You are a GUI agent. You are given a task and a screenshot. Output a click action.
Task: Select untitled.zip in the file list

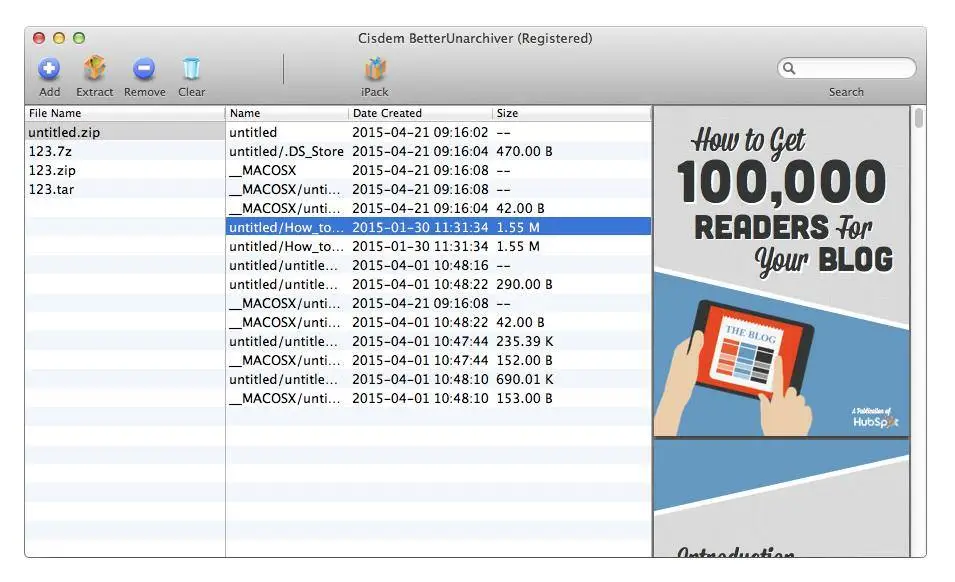pyautogui.click(x=125, y=132)
